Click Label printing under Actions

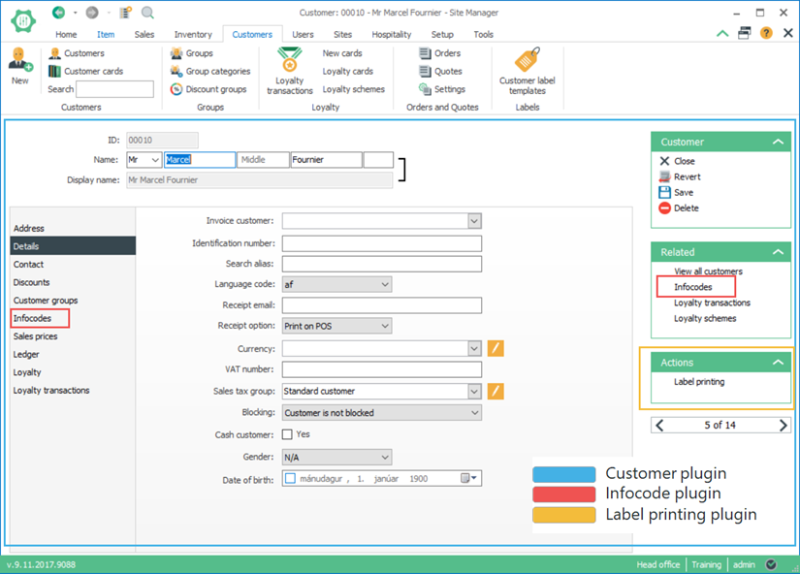[699, 381]
